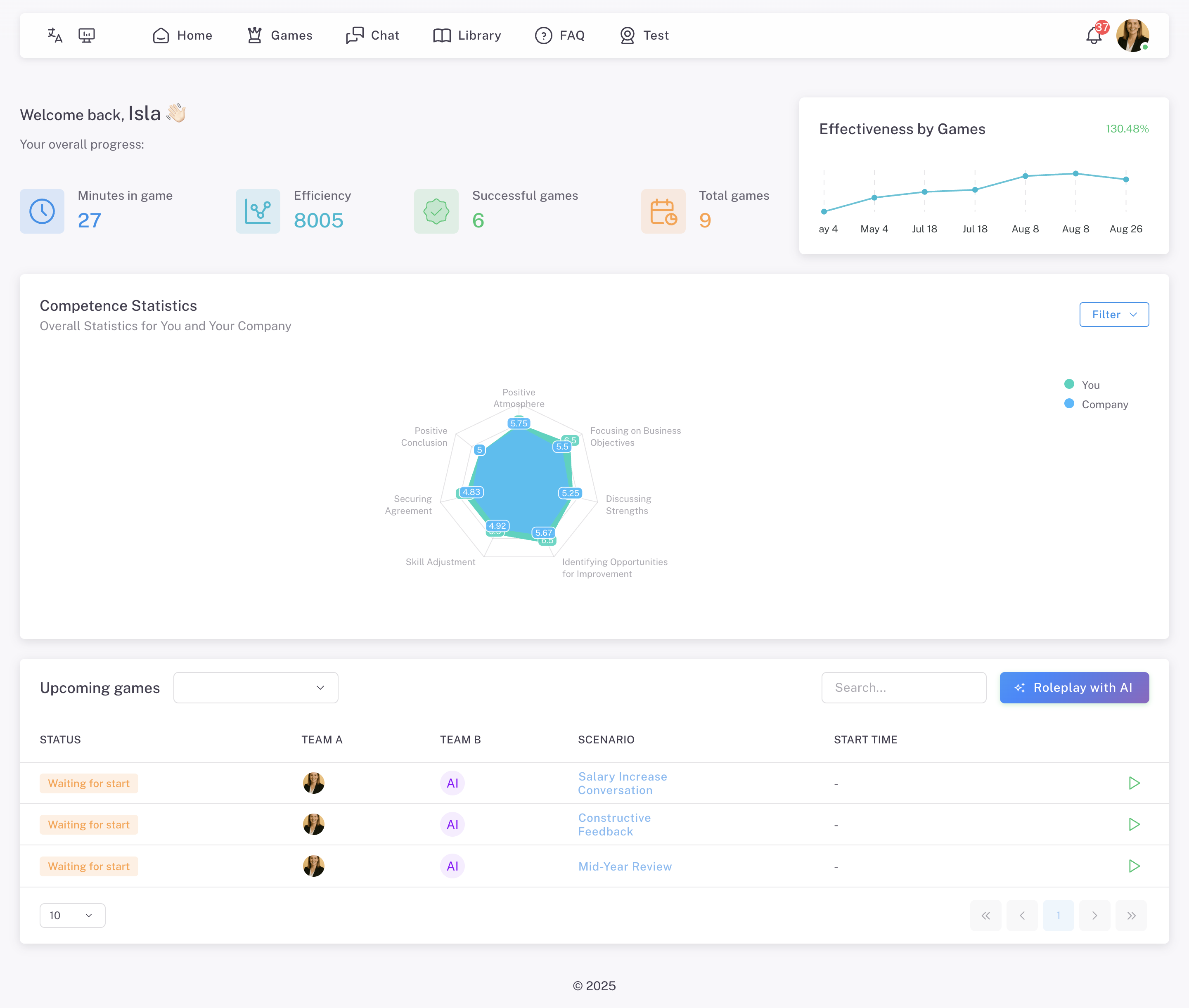The width and height of the screenshot is (1189, 1008).
Task: Click the Search input field
Action: [x=903, y=687]
